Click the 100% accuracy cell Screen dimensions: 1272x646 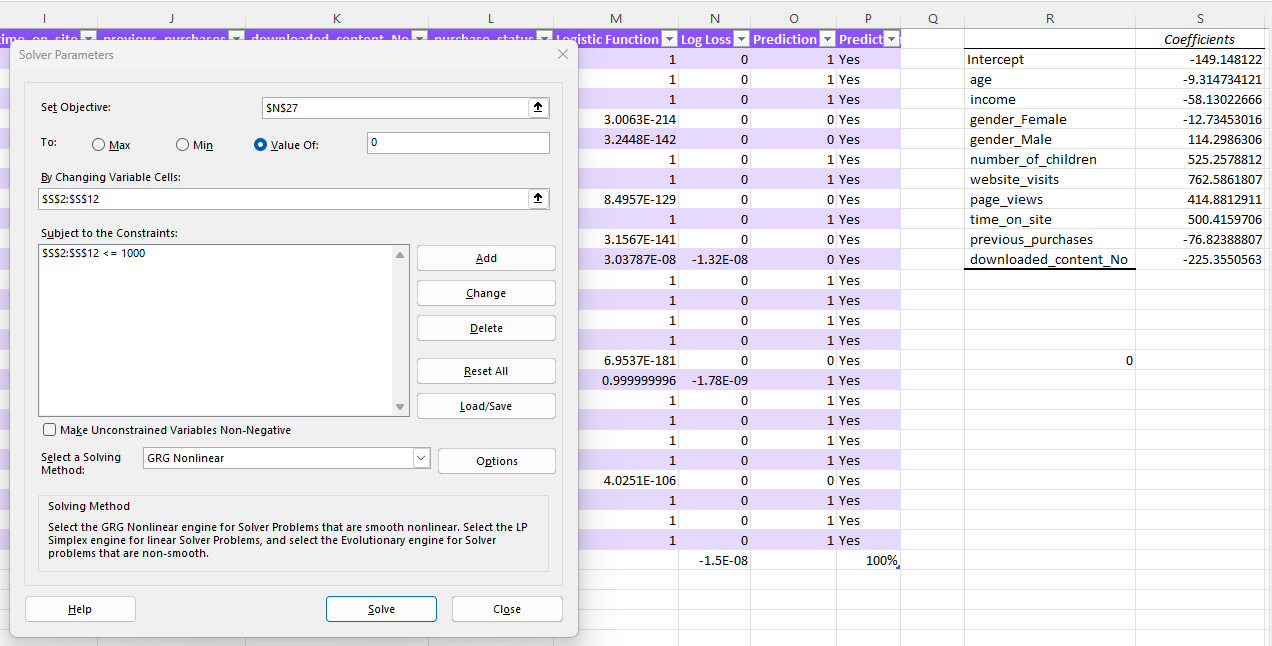tap(868, 560)
